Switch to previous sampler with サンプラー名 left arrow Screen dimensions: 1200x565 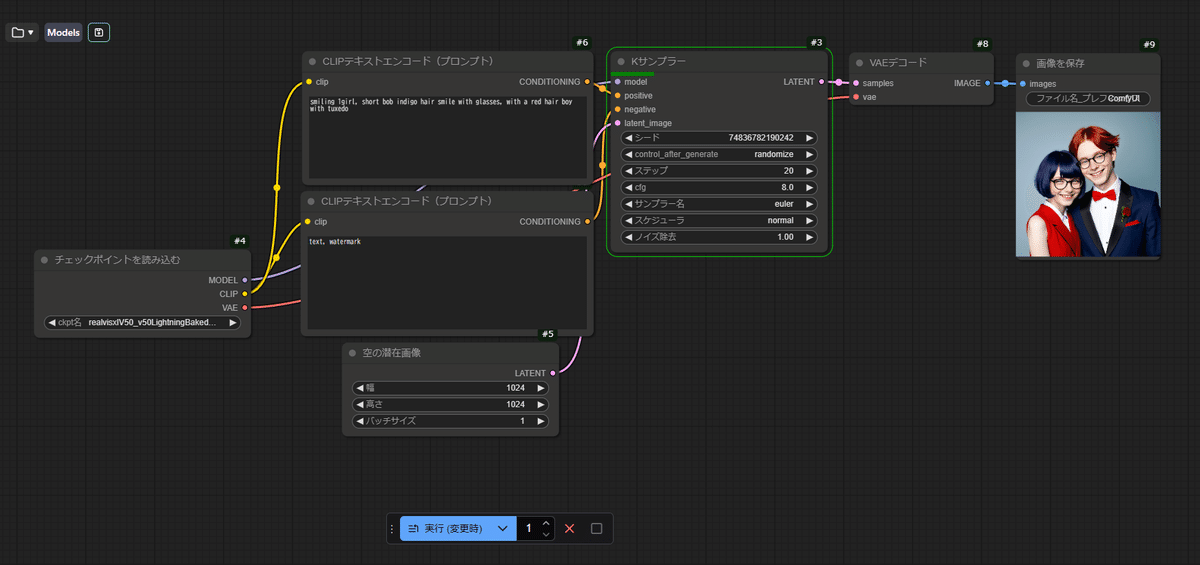(629, 204)
